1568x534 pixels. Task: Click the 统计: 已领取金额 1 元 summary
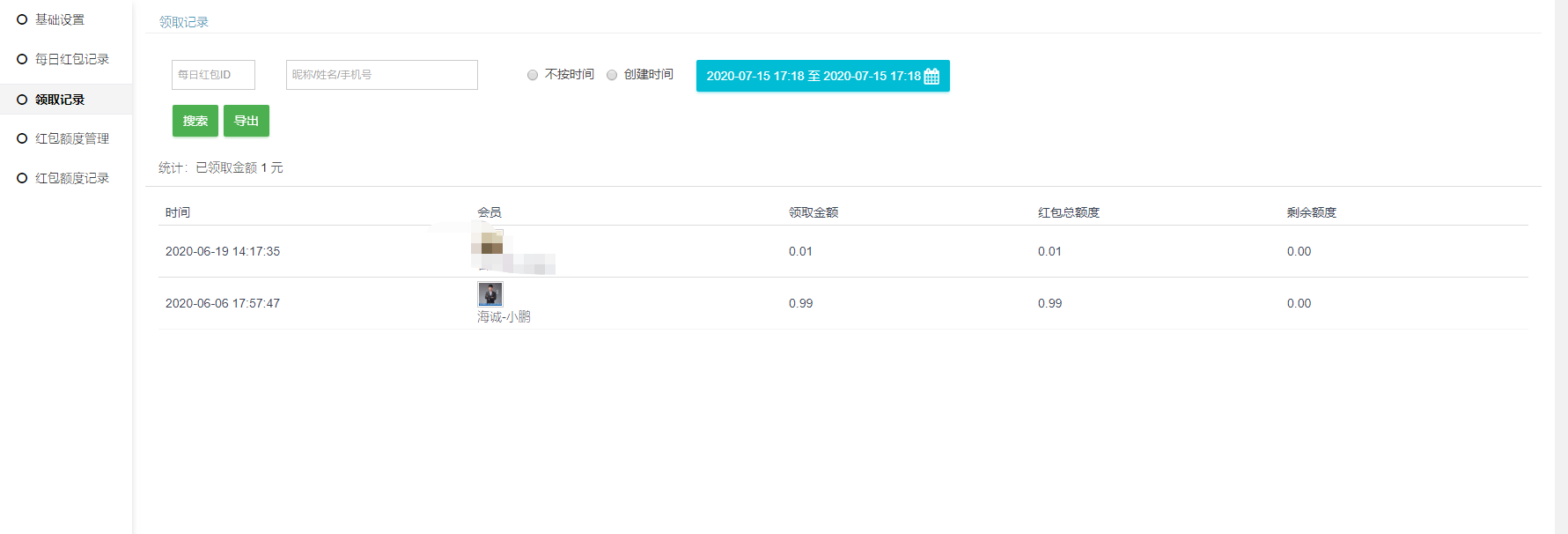[221, 167]
